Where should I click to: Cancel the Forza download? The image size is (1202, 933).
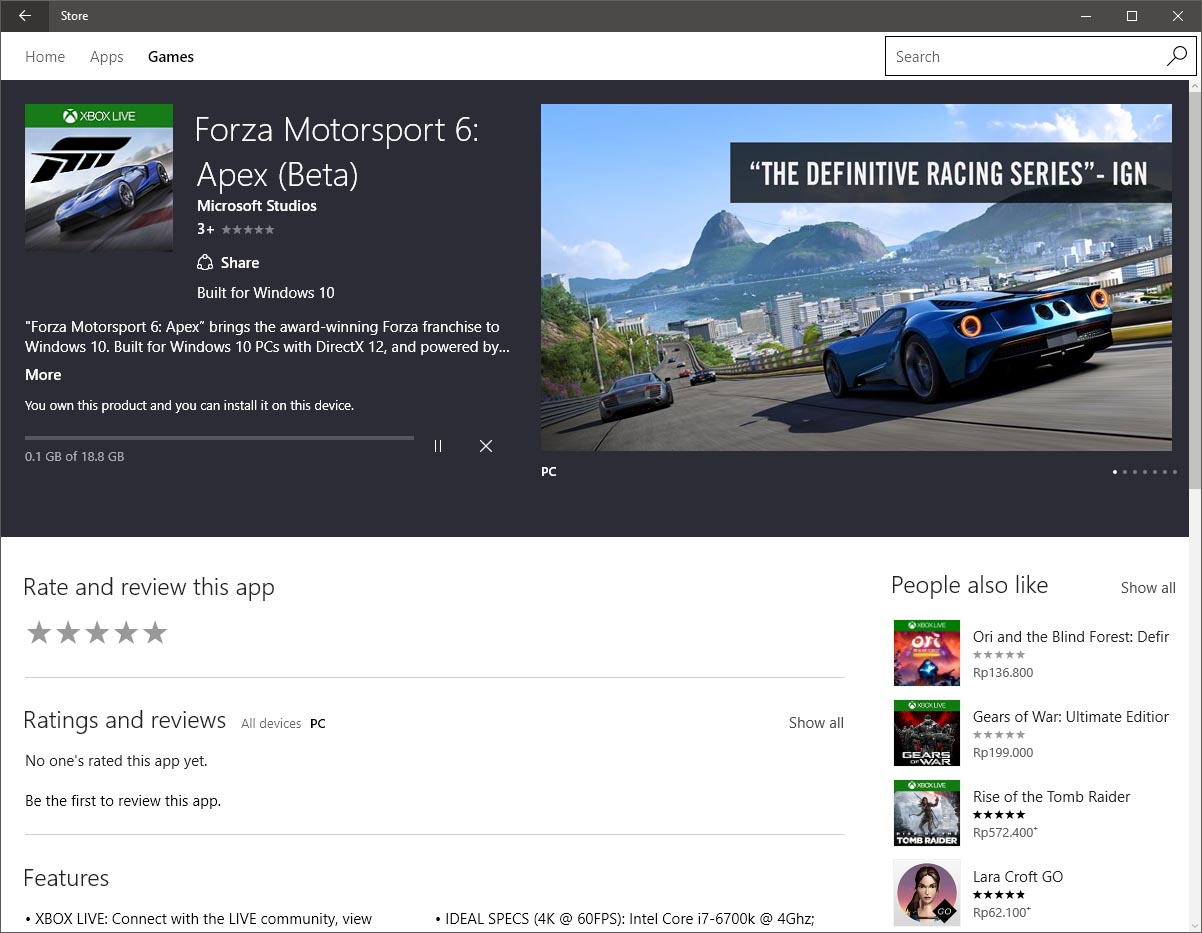486,446
